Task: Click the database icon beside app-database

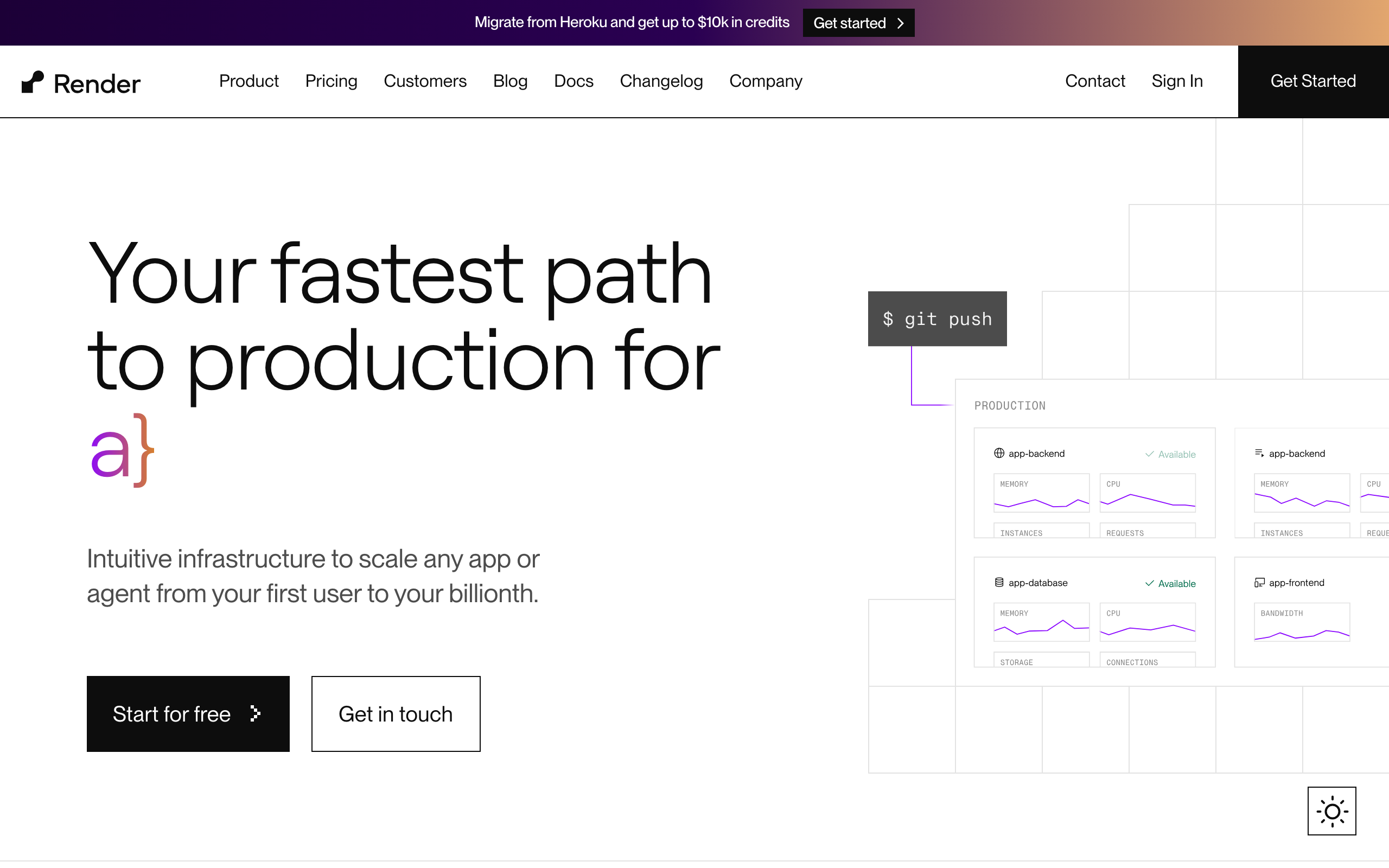Action: point(999,582)
